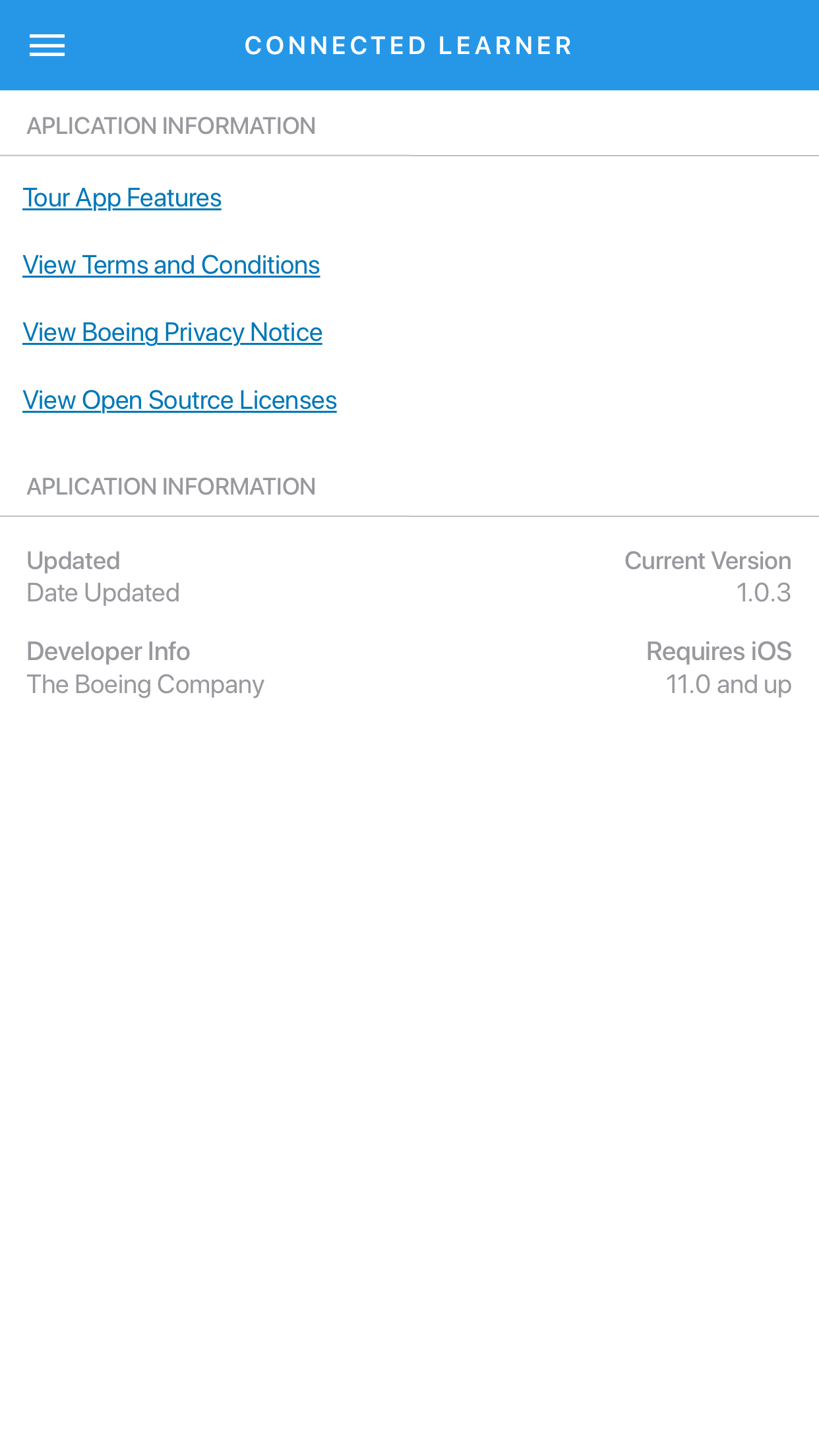Click the Developer Info label
The width and height of the screenshot is (819, 1456).
108,652
